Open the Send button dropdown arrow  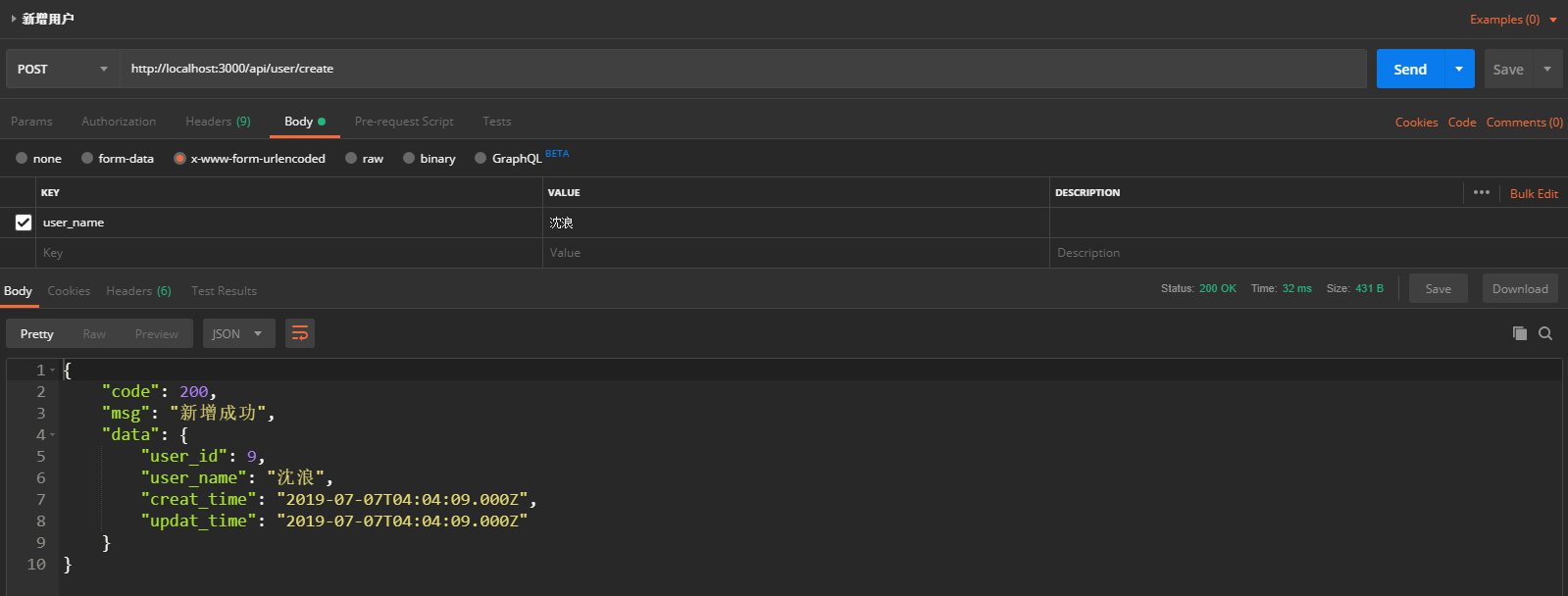[x=1459, y=69]
